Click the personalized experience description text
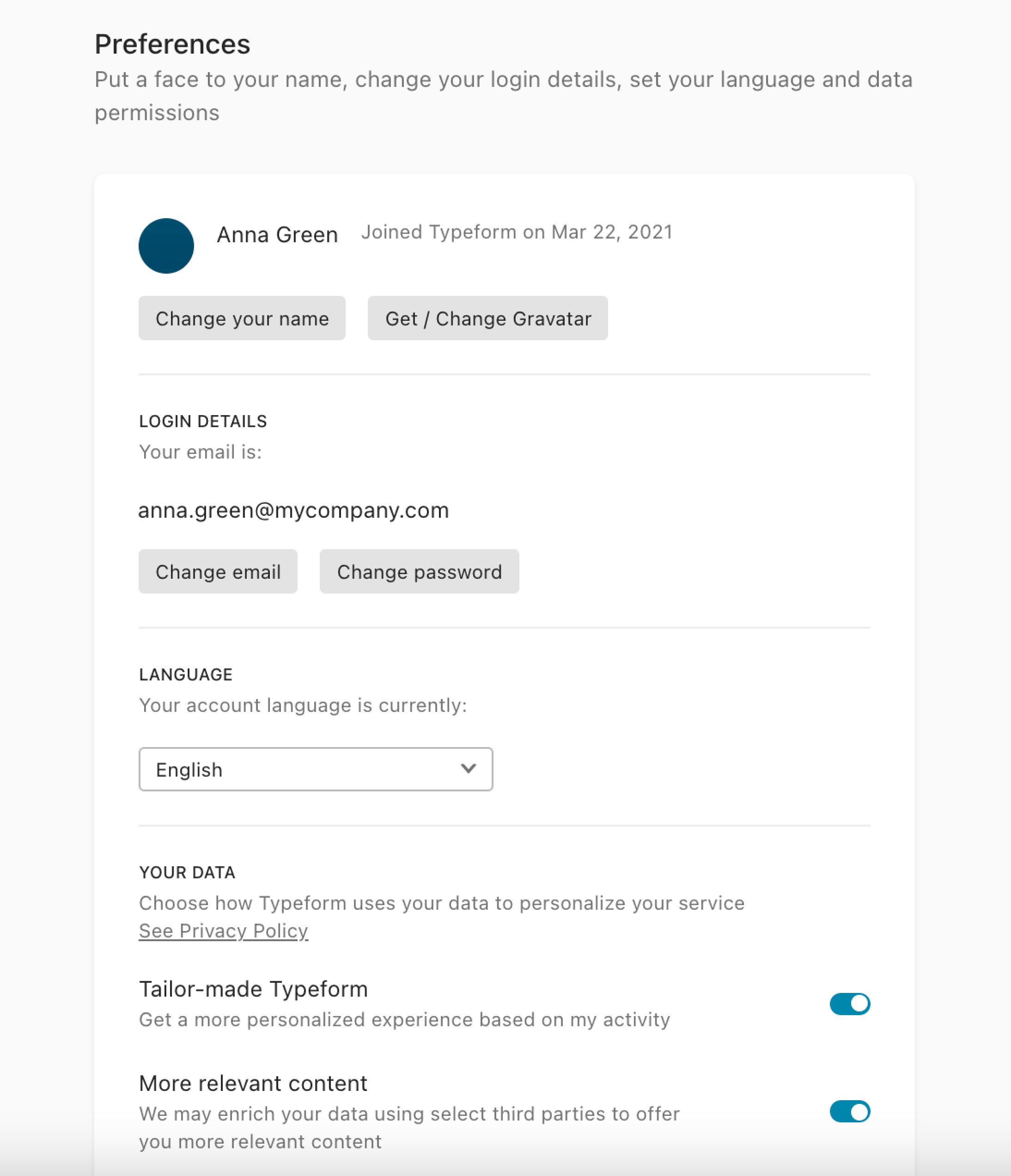Viewport: 1011px width, 1176px height. tap(404, 1019)
